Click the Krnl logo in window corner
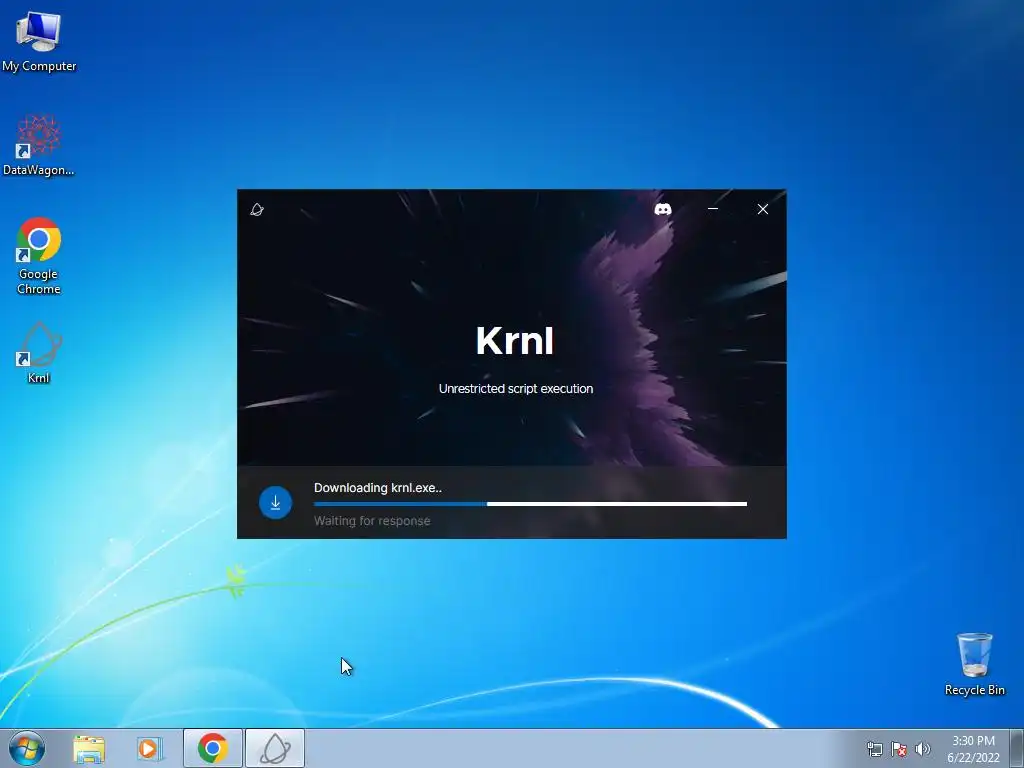Viewport: 1024px width, 768px height. tap(257, 209)
